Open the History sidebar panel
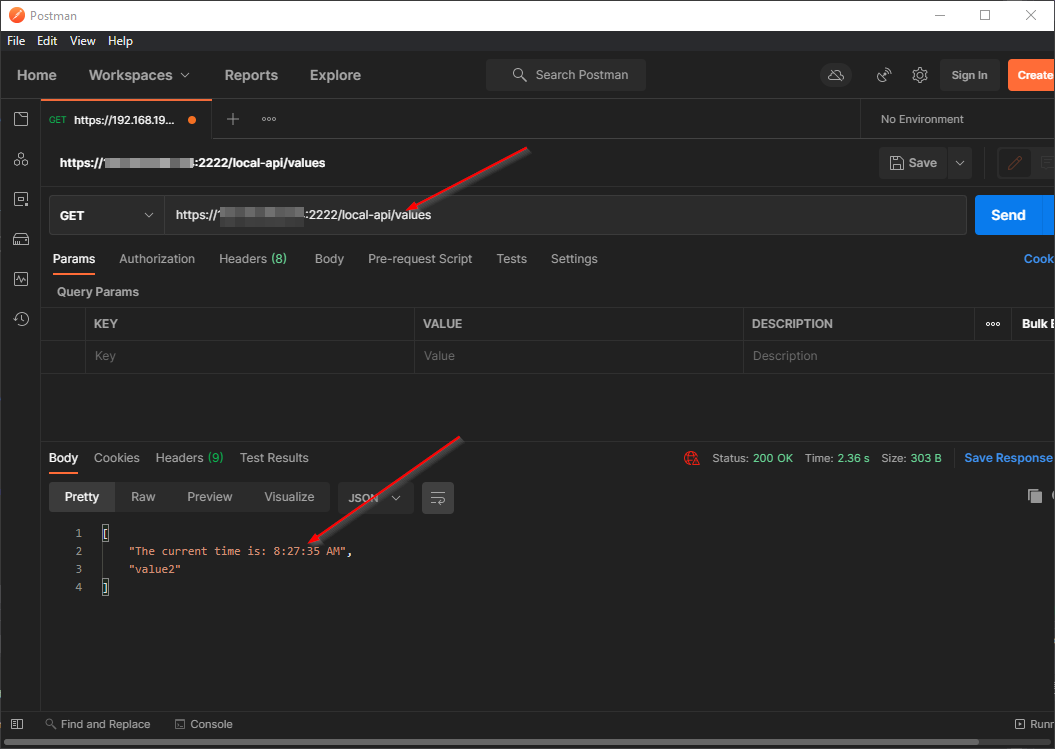This screenshot has width=1055, height=749. point(20,318)
